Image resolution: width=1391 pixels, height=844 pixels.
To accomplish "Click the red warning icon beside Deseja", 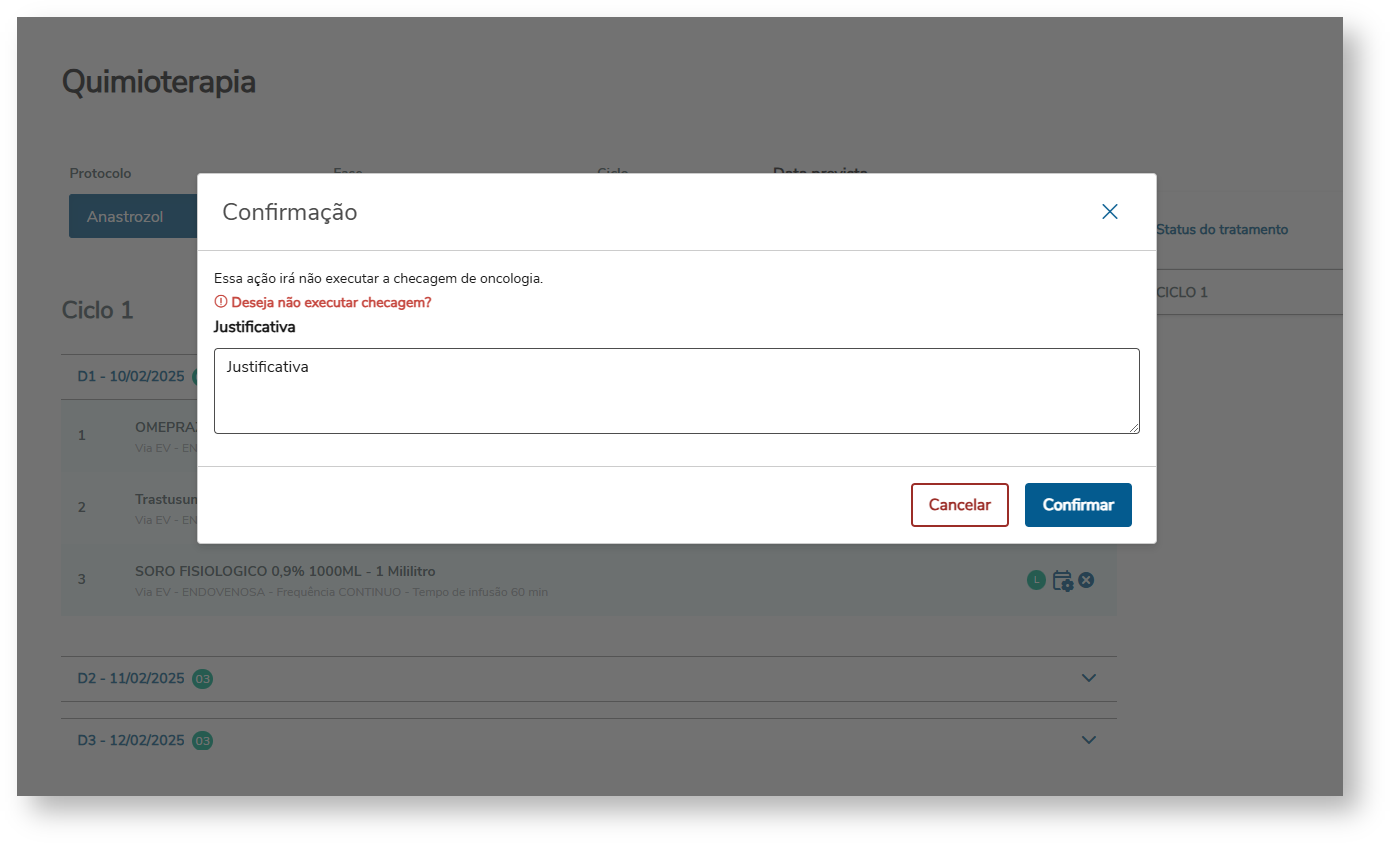I will 221,302.
